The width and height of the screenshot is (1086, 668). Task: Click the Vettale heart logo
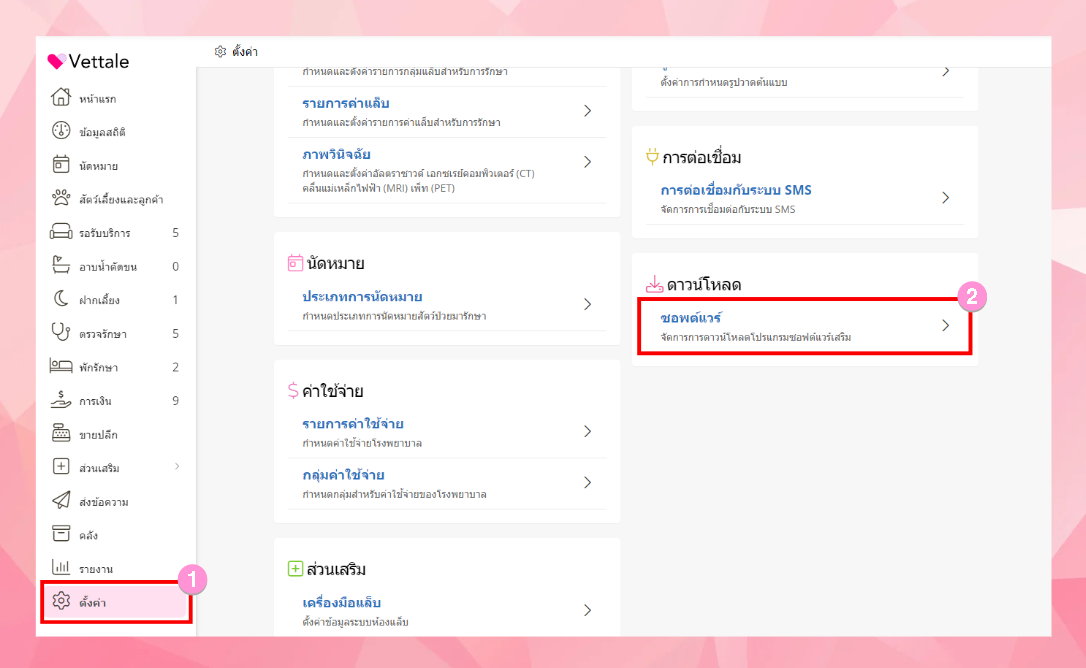pos(56,62)
